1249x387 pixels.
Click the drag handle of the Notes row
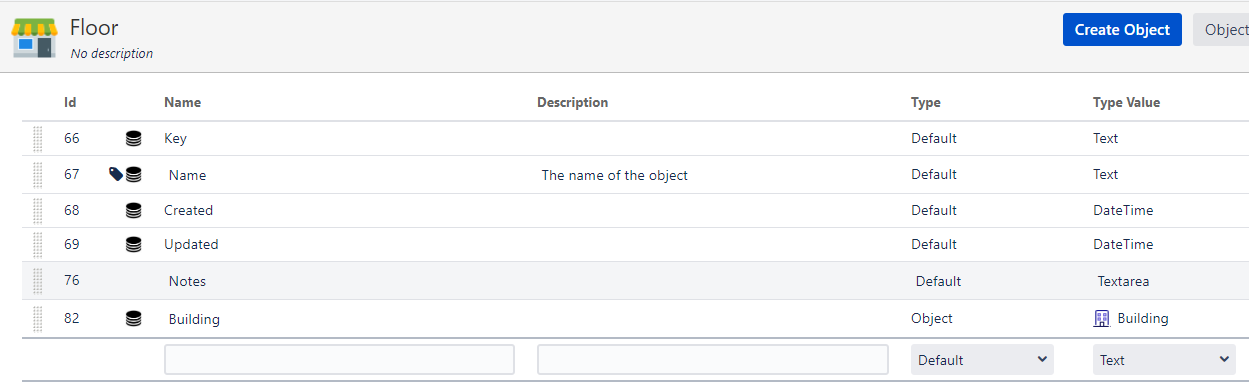(x=38, y=281)
